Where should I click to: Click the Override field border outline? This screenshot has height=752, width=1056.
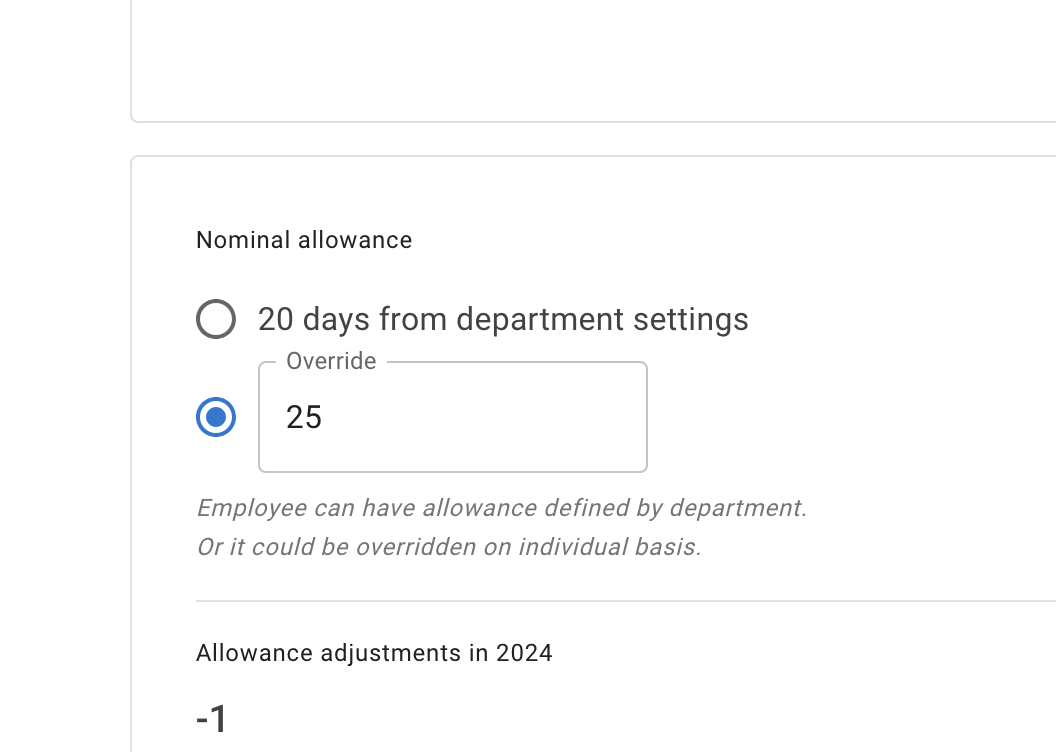(x=452, y=469)
